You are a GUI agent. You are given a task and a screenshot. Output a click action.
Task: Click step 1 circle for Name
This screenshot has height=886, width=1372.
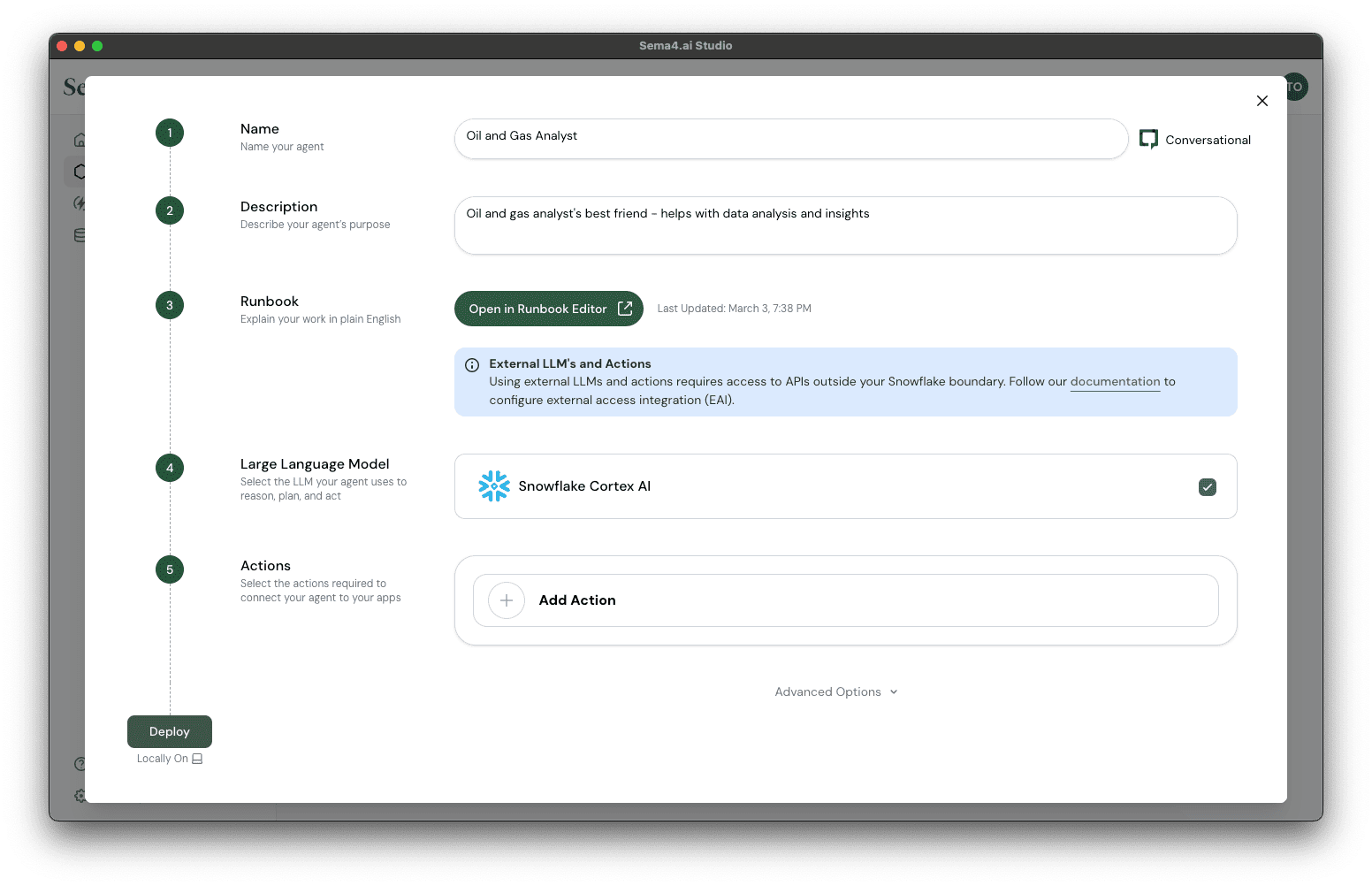[170, 133]
